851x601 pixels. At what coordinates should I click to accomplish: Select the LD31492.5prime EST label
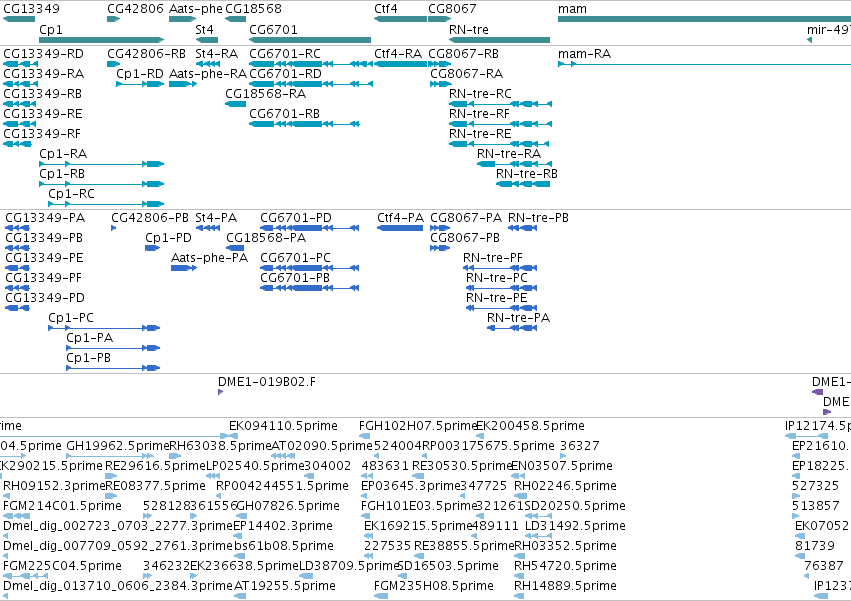point(575,526)
